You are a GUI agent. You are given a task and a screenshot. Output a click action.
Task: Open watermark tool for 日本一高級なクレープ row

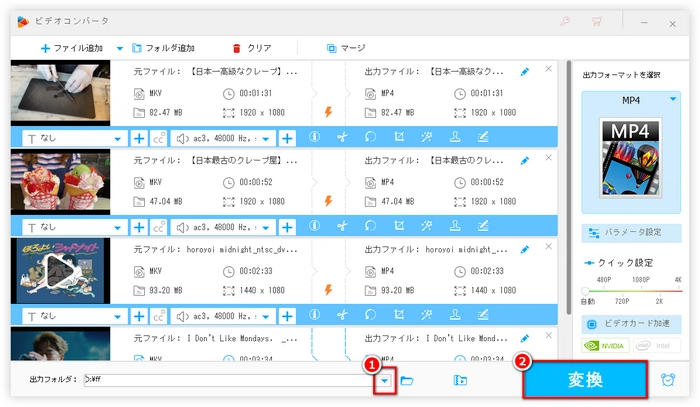click(x=455, y=137)
